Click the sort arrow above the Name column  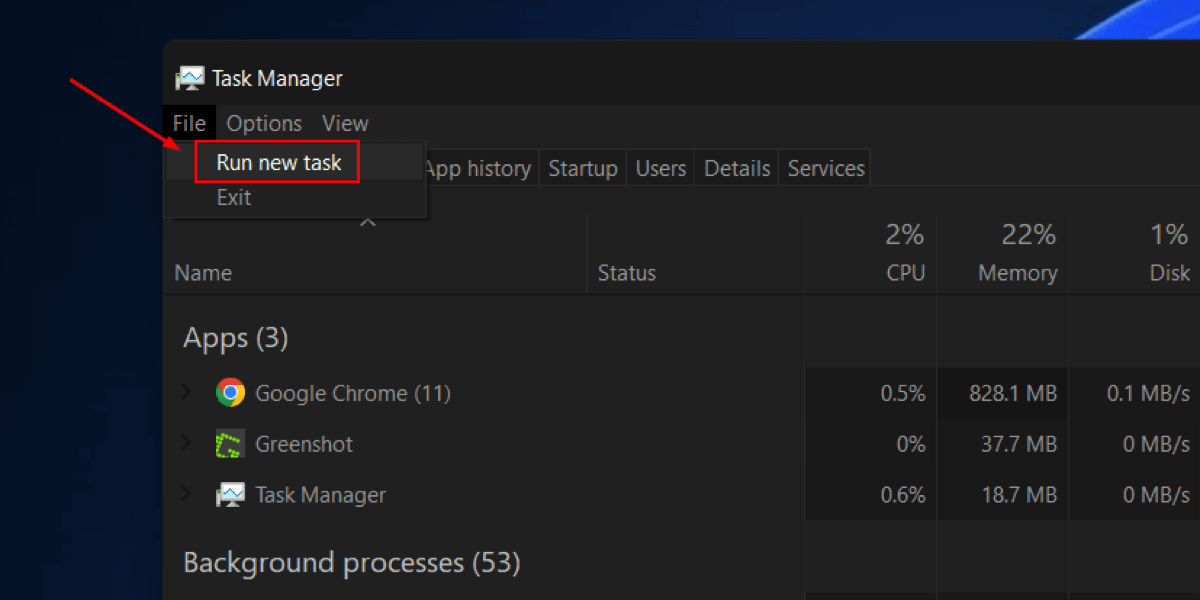pyautogui.click(x=367, y=220)
